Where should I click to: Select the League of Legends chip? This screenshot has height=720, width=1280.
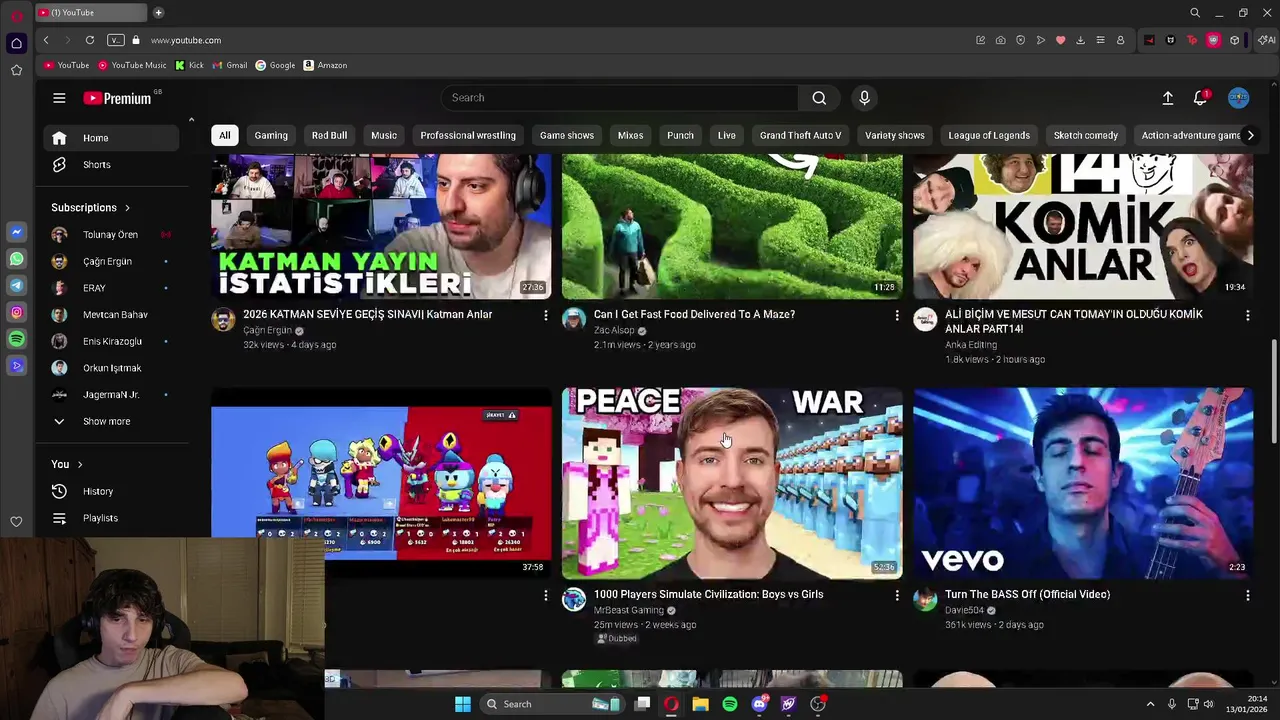pyautogui.click(x=989, y=135)
